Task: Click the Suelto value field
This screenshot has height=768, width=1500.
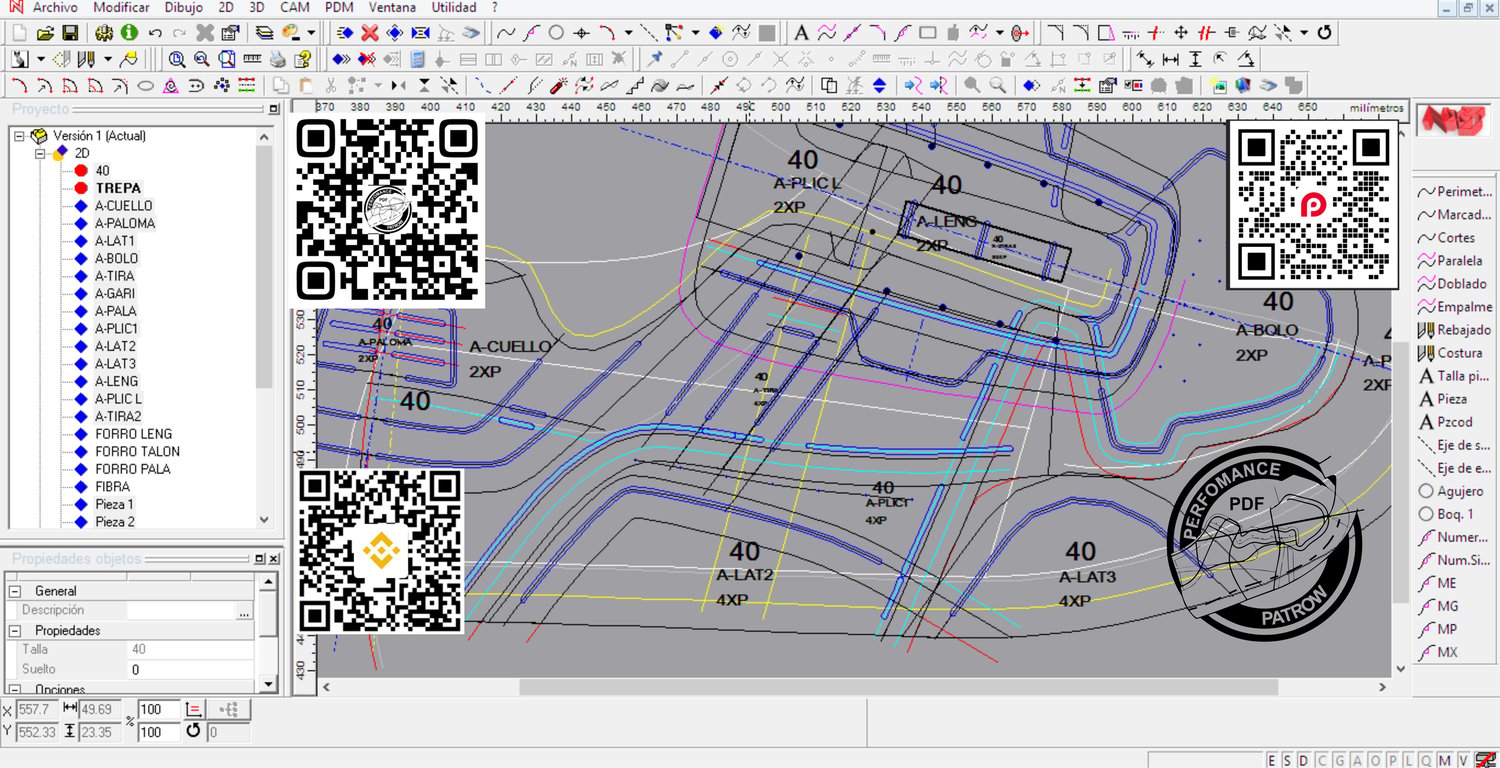Action: click(x=191, y=669)
